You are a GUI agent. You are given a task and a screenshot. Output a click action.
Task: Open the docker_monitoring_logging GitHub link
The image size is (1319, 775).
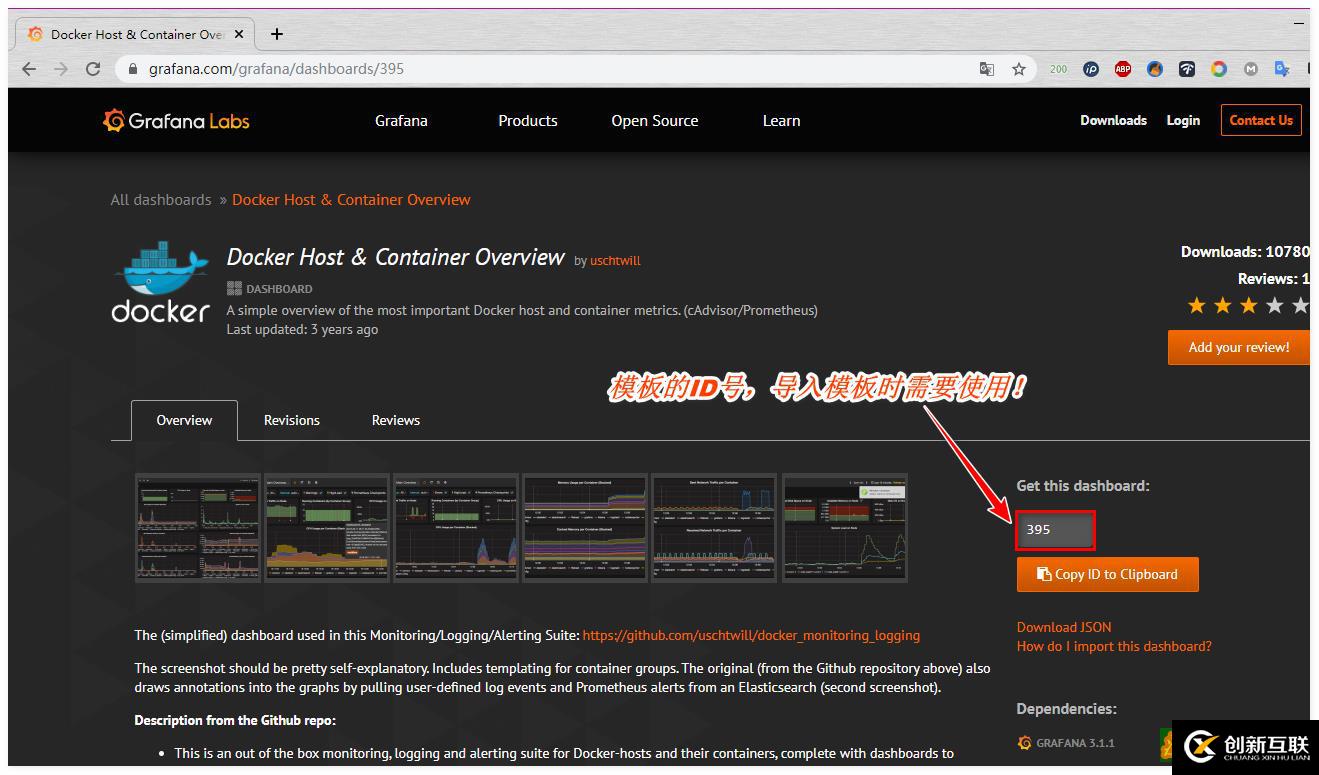pyautogui.click(x=751, y=635)
